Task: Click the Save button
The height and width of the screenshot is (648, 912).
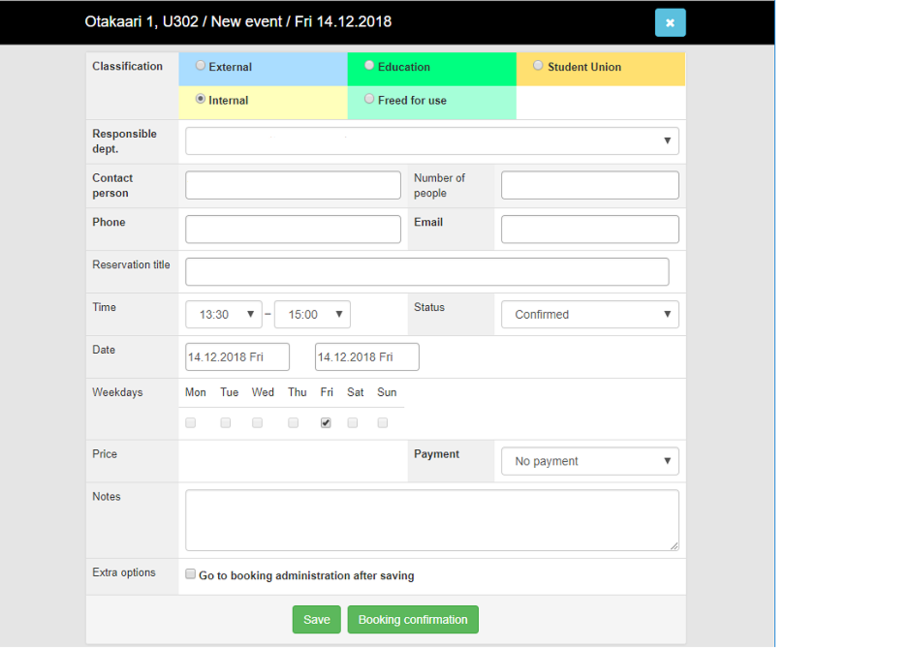Action: click(x=316, y=620)
